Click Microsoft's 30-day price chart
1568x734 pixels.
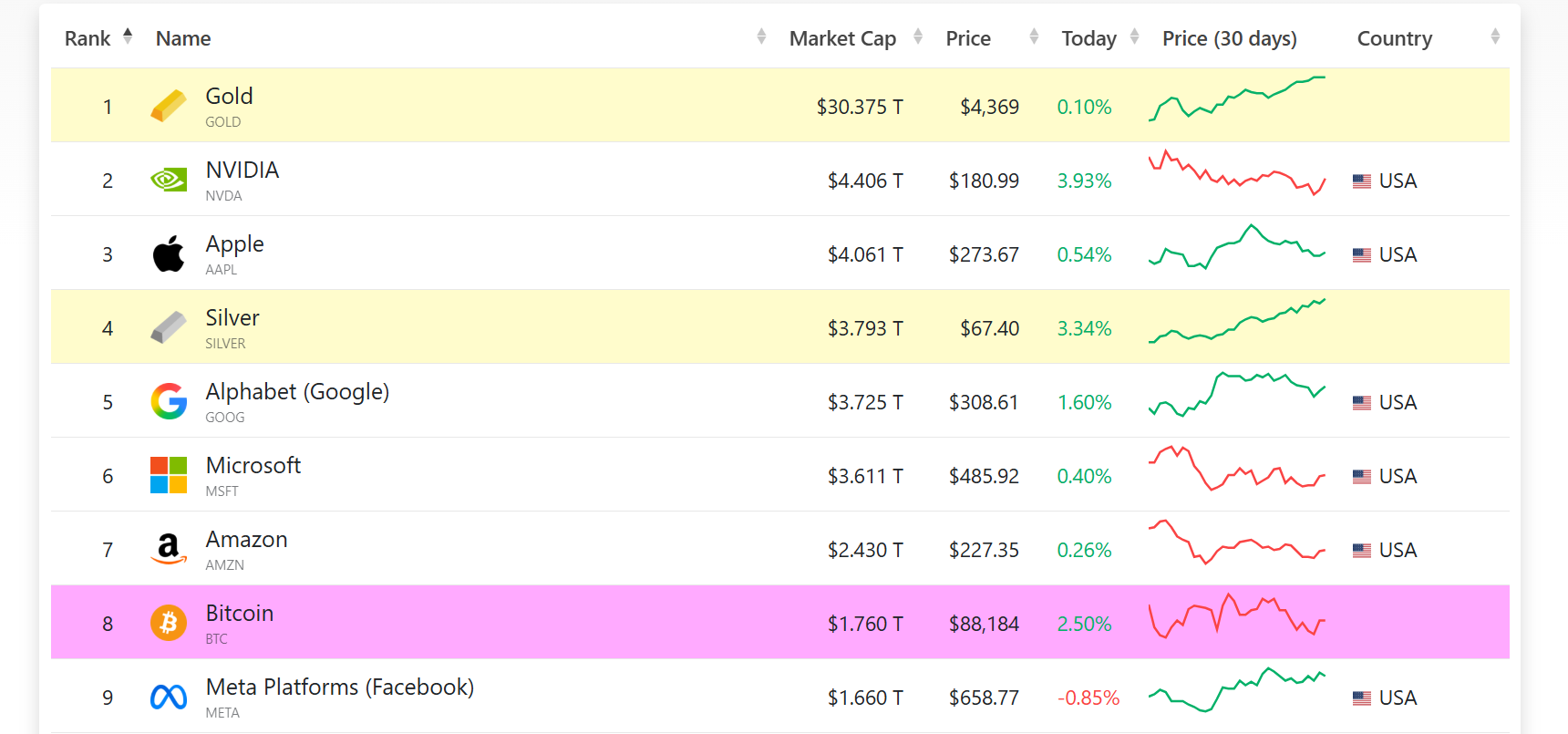(1237, 469)
